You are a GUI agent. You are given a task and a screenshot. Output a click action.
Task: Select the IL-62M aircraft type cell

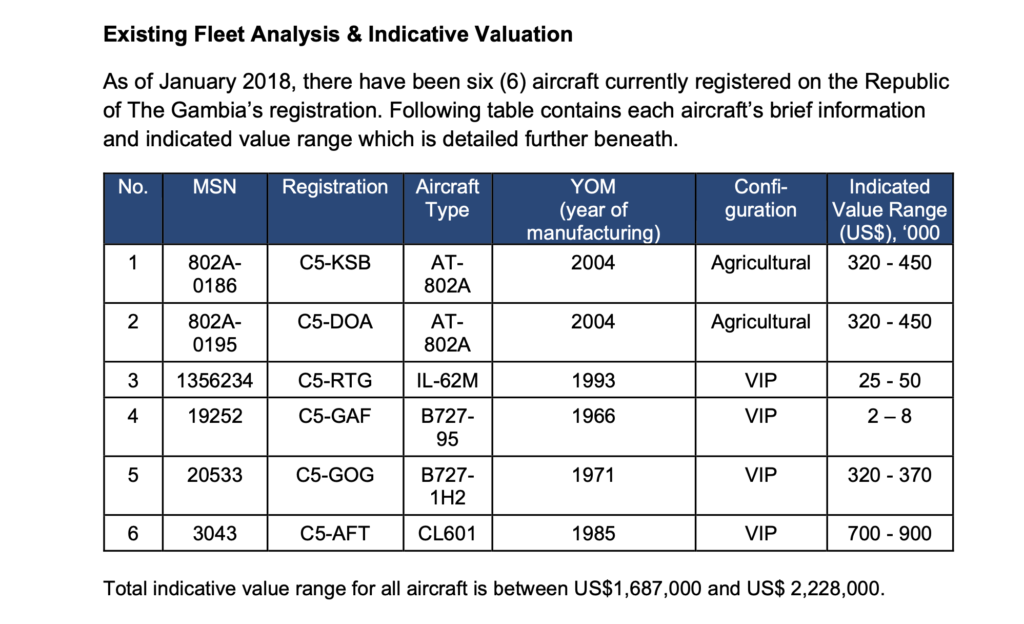point(447,381)
